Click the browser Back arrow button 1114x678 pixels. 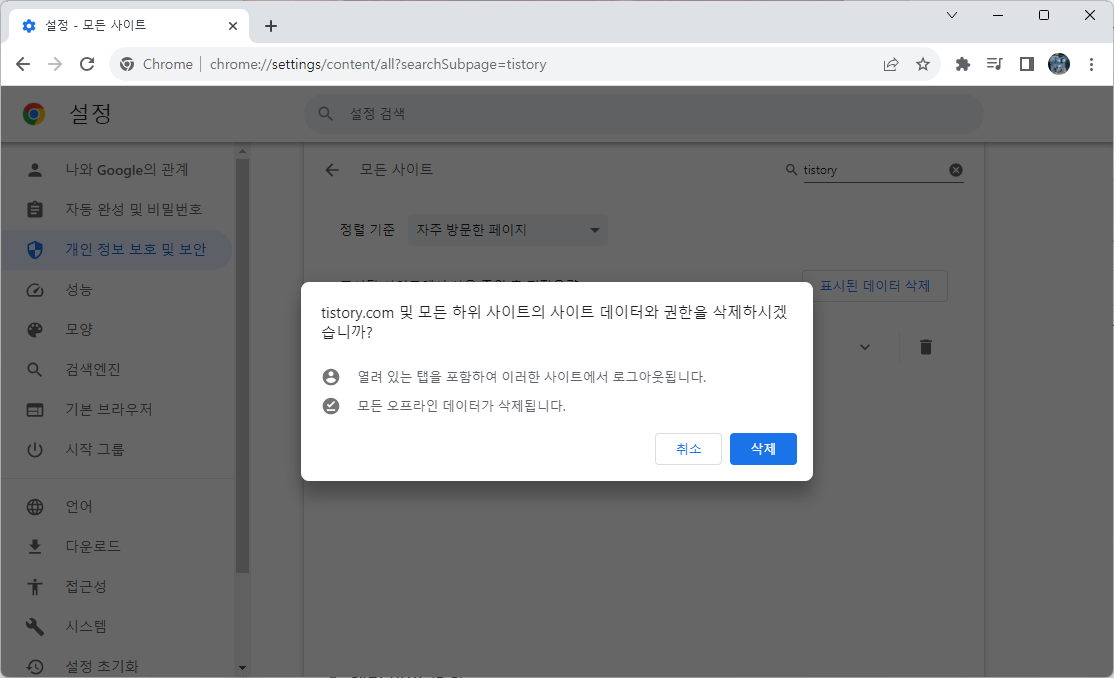(23, 64)
